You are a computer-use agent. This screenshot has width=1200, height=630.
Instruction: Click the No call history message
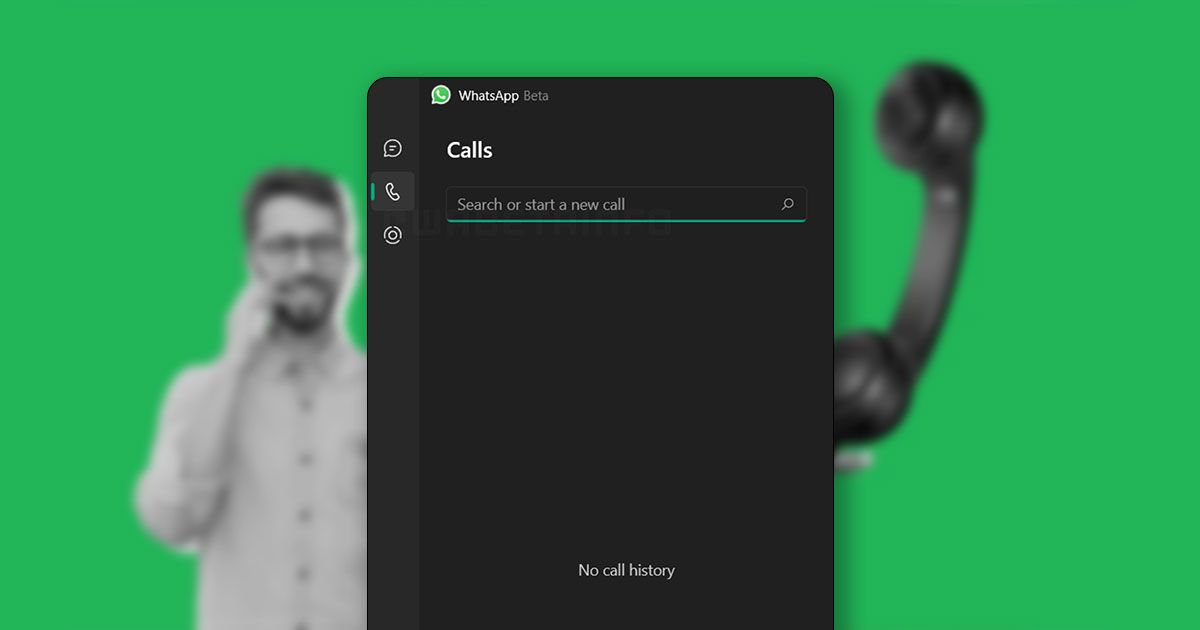pyautogui.click(x=626, y=570)
